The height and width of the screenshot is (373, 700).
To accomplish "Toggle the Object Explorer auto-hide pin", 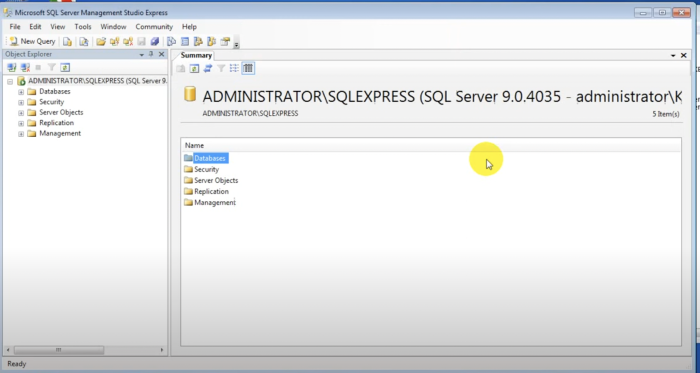I will coord(151,54).
